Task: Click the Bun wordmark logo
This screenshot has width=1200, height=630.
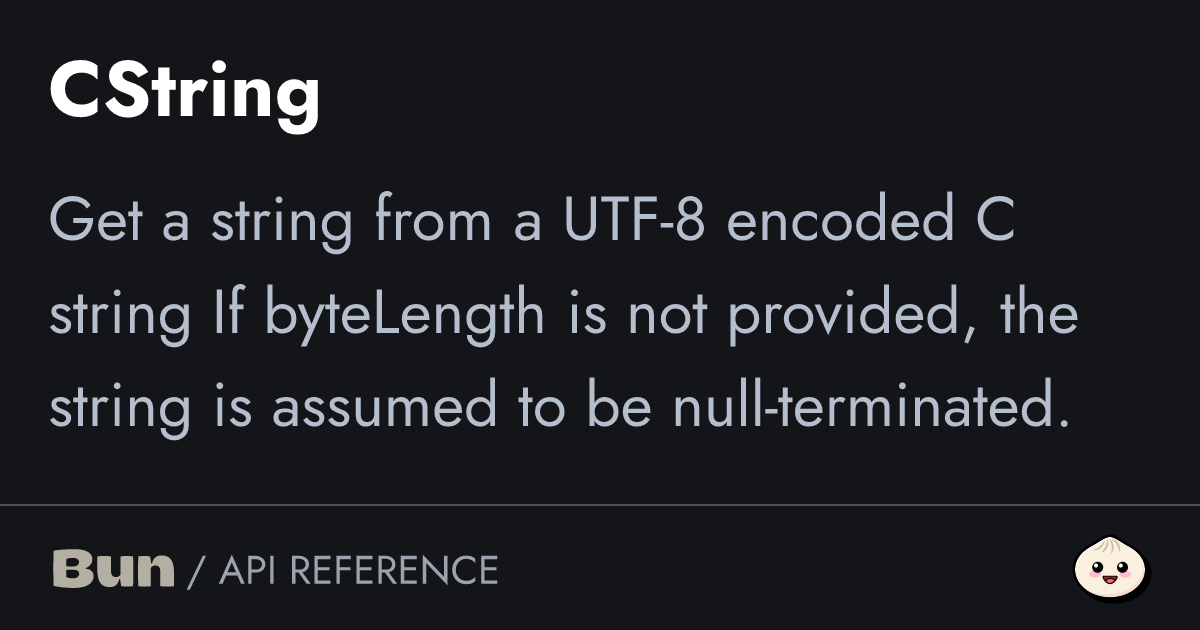Action: tap(112, 570)
